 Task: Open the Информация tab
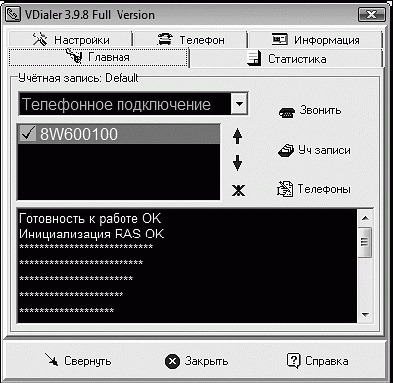(315, 40)
